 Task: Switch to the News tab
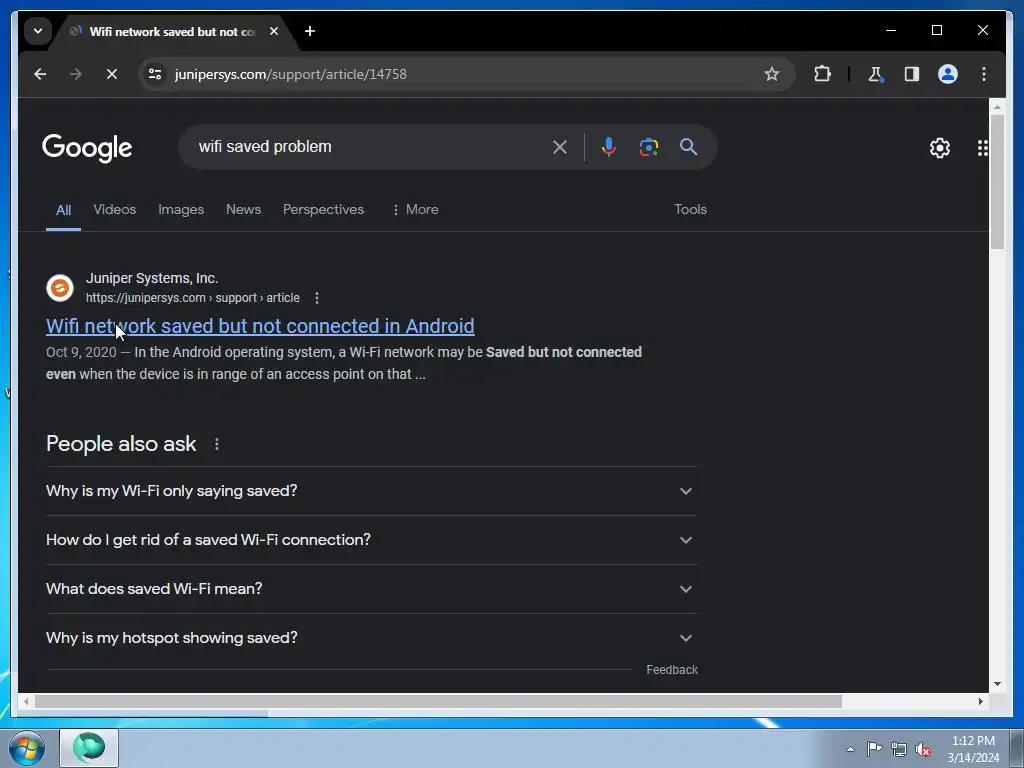click(244, 210)
